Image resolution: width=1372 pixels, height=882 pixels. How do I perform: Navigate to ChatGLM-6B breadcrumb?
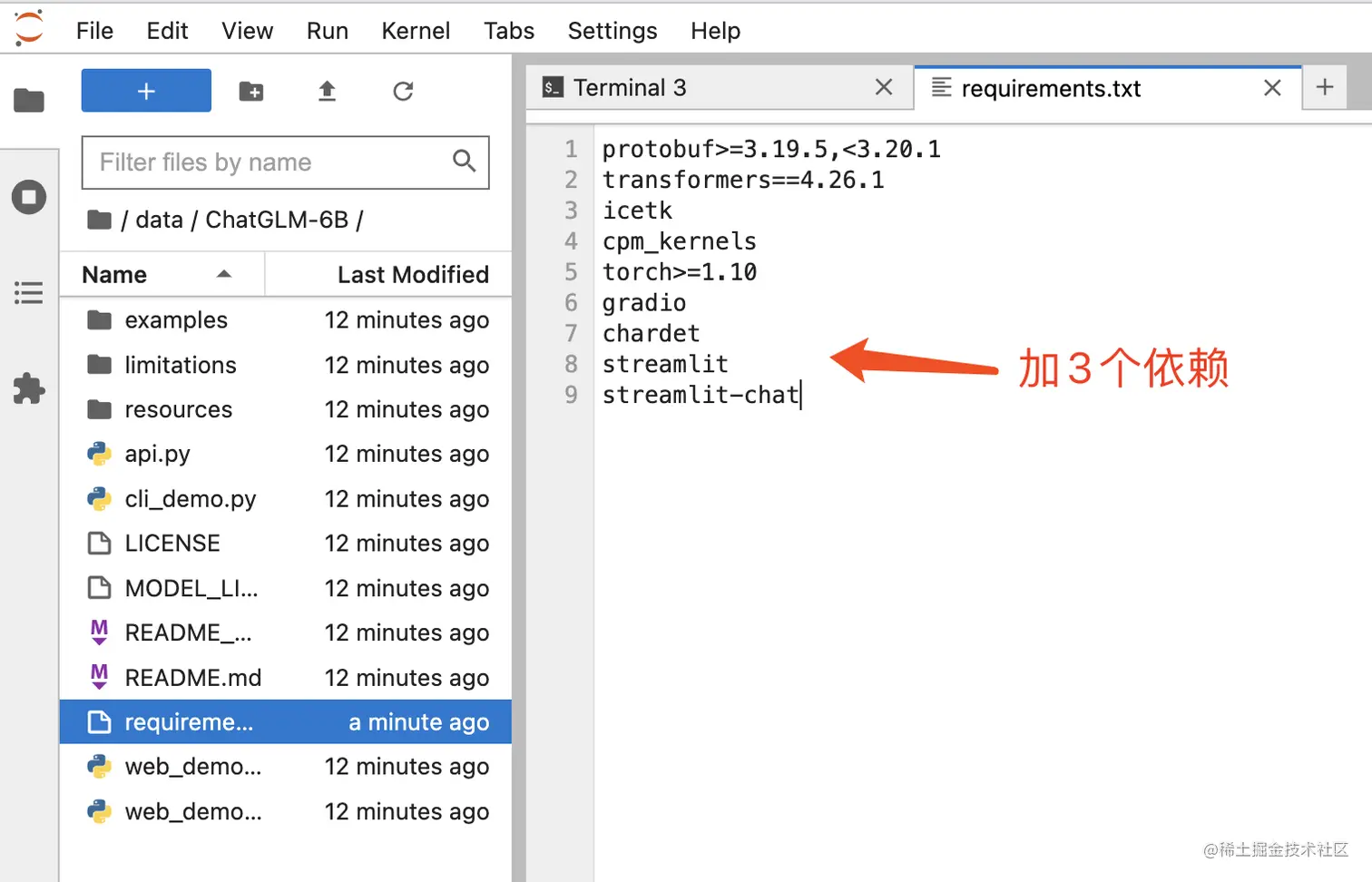pyautogui.click(x=277, y=220)
